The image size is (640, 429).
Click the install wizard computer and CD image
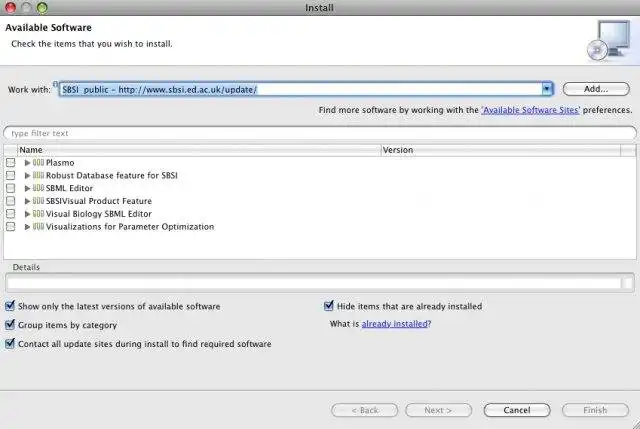click(609, 41)
